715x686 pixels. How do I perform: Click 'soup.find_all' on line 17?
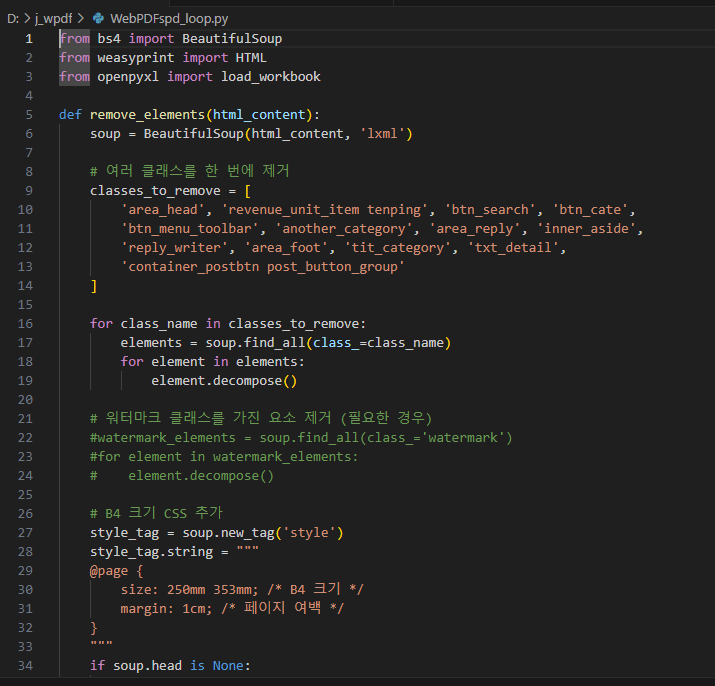click(255, 343)
